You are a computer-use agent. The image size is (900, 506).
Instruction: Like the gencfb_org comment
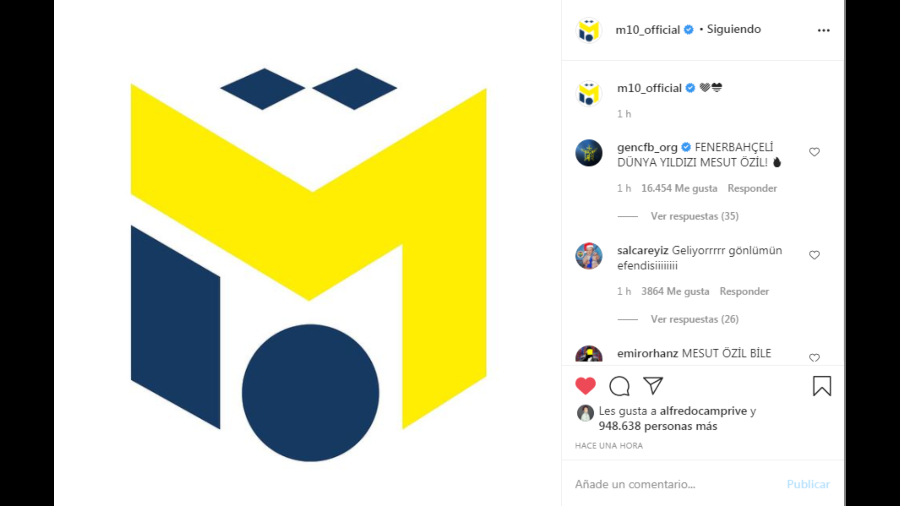click(x=814, y=152)
